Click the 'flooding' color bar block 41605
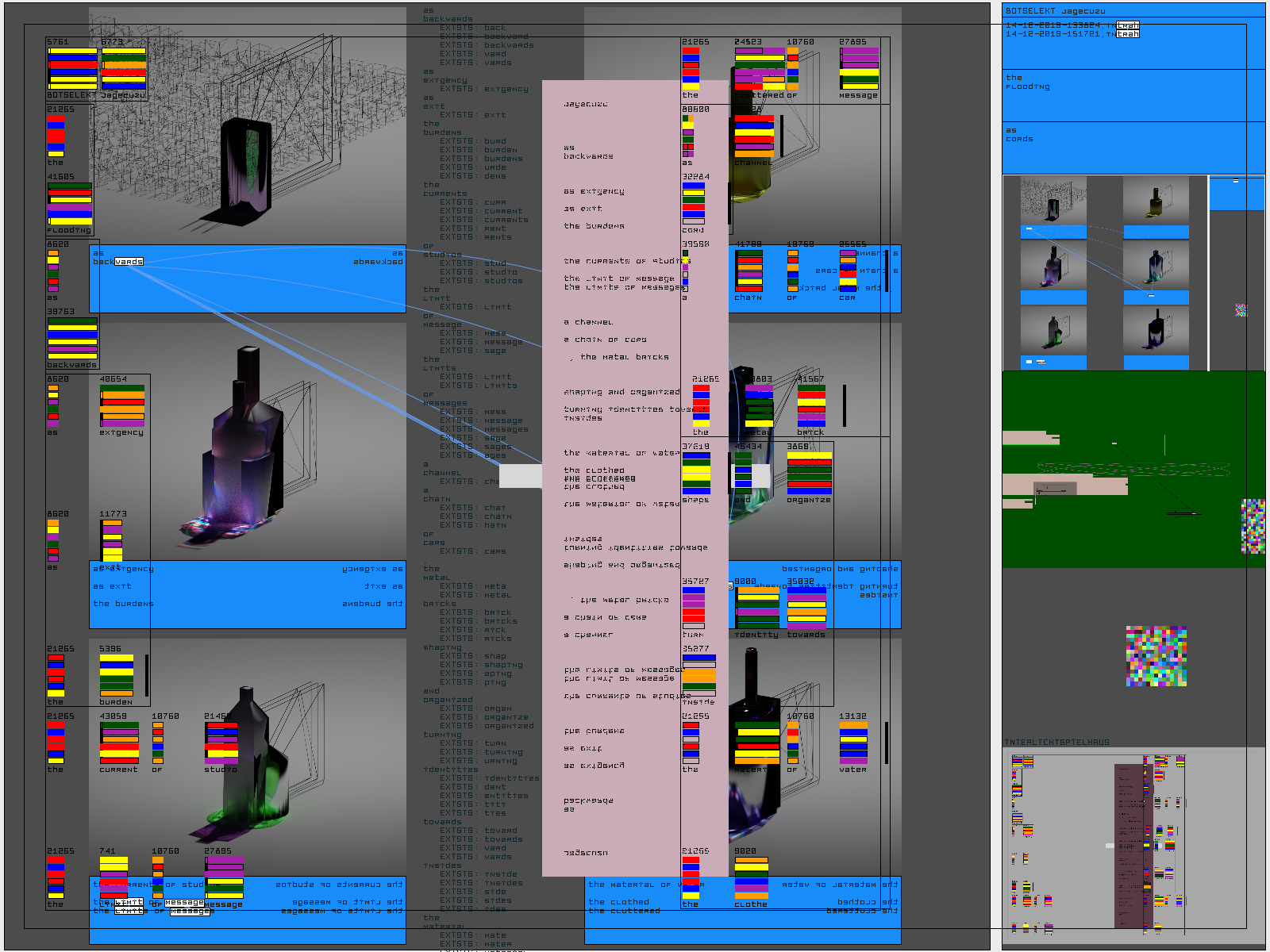 70,204
